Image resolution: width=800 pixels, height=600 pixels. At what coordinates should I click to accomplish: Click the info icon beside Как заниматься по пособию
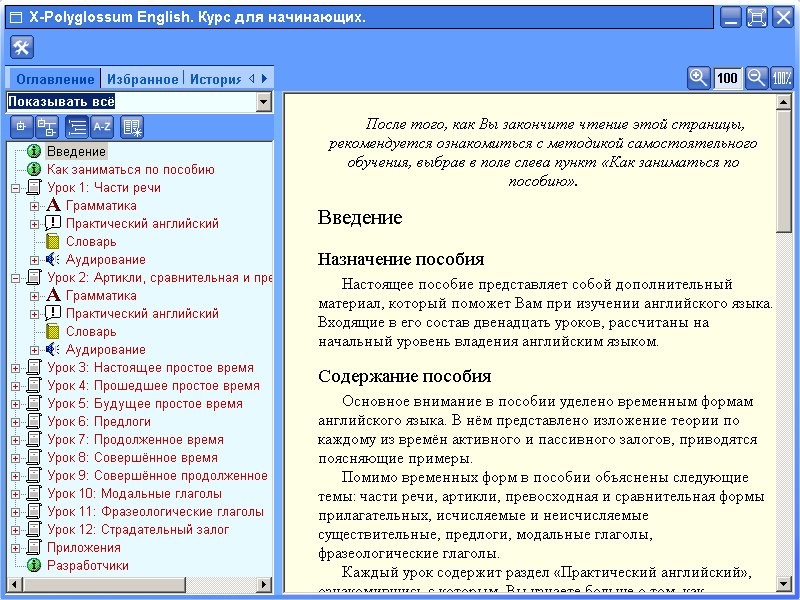[34, 169]
